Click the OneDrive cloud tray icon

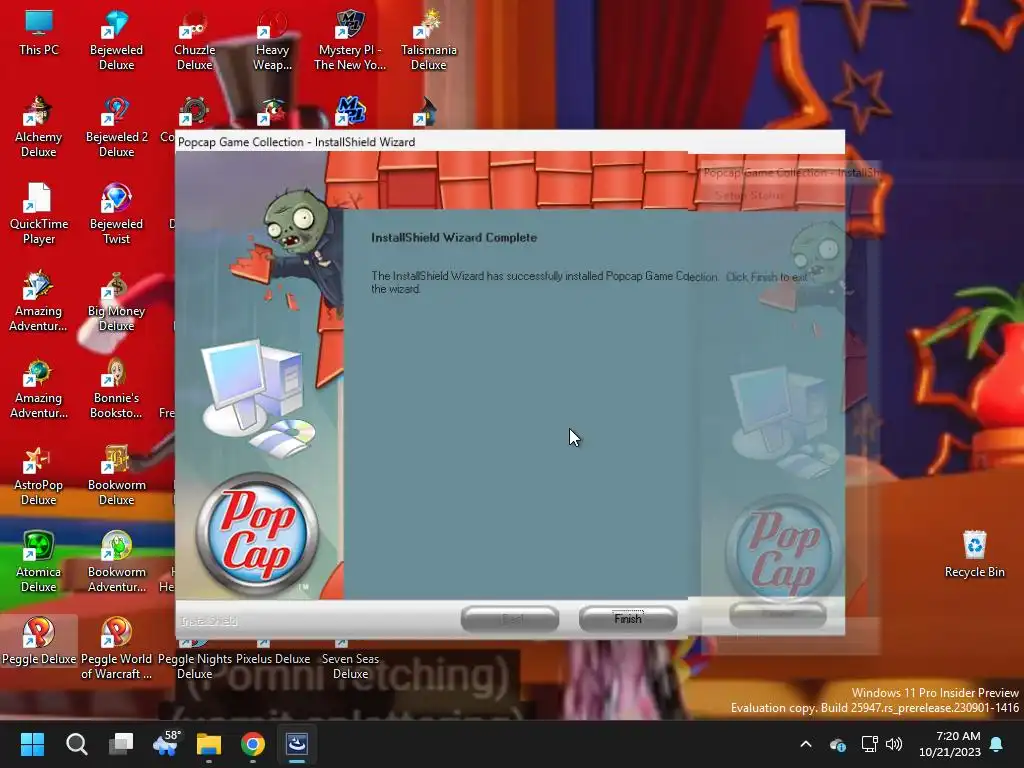837,744
